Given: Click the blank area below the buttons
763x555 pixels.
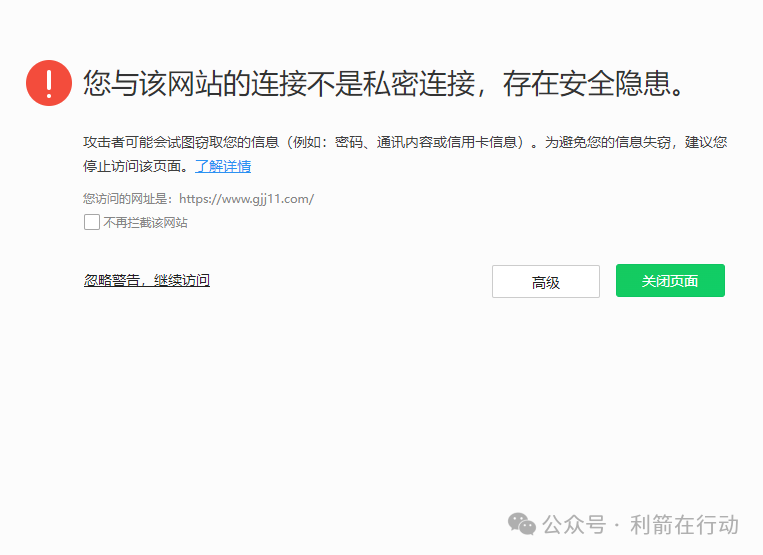Looking at the screenshot, I should [x=382, y=399].
